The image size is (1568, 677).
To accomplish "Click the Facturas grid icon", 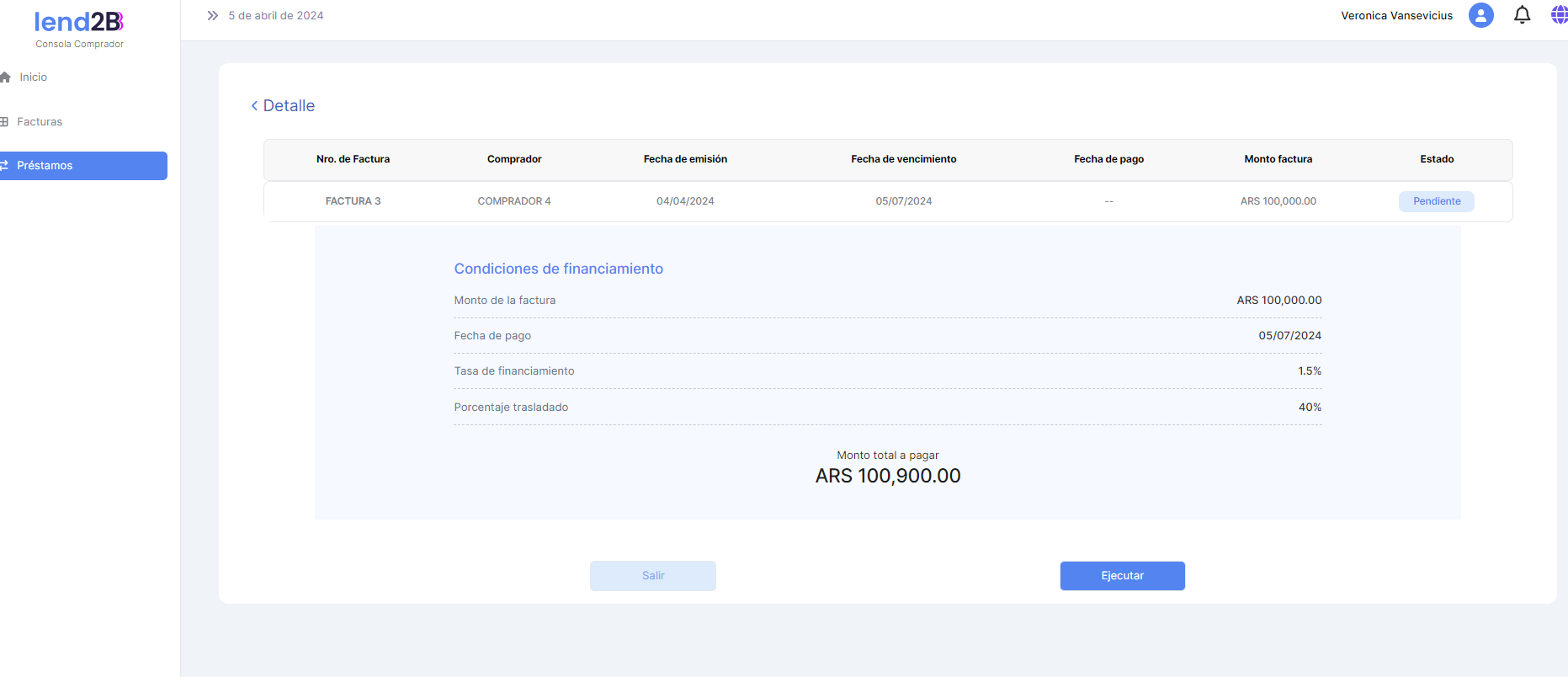I will pyautogui.click(x=4, y=122).
